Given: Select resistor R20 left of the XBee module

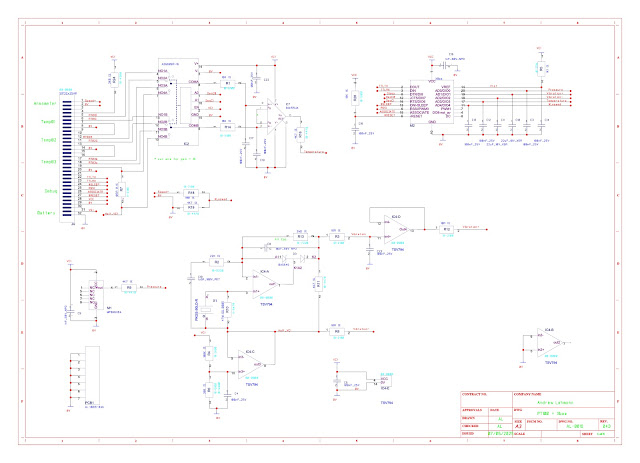Looking at the screenshot, I should click(355, 98).
